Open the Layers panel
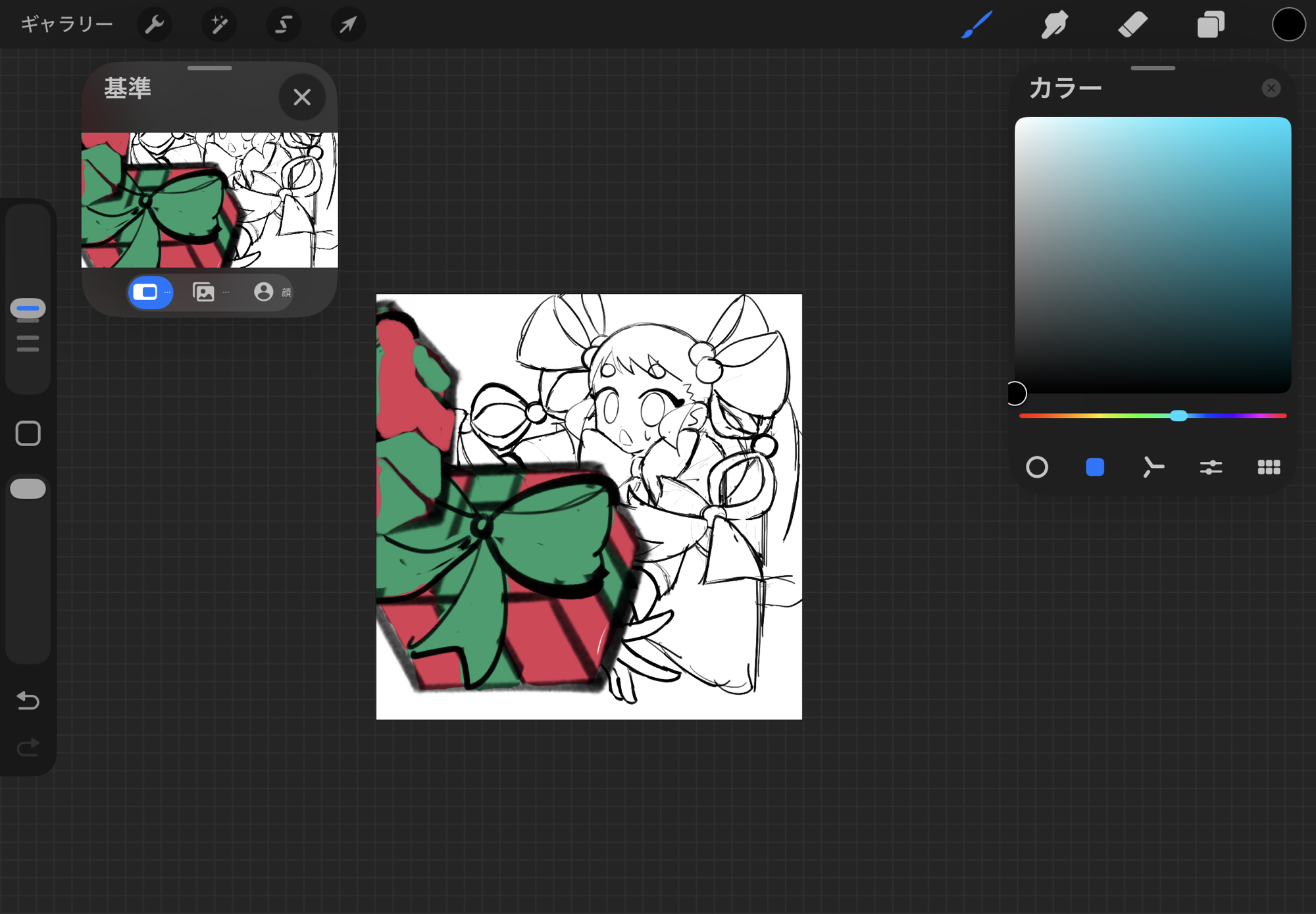 coord(1210,25)
